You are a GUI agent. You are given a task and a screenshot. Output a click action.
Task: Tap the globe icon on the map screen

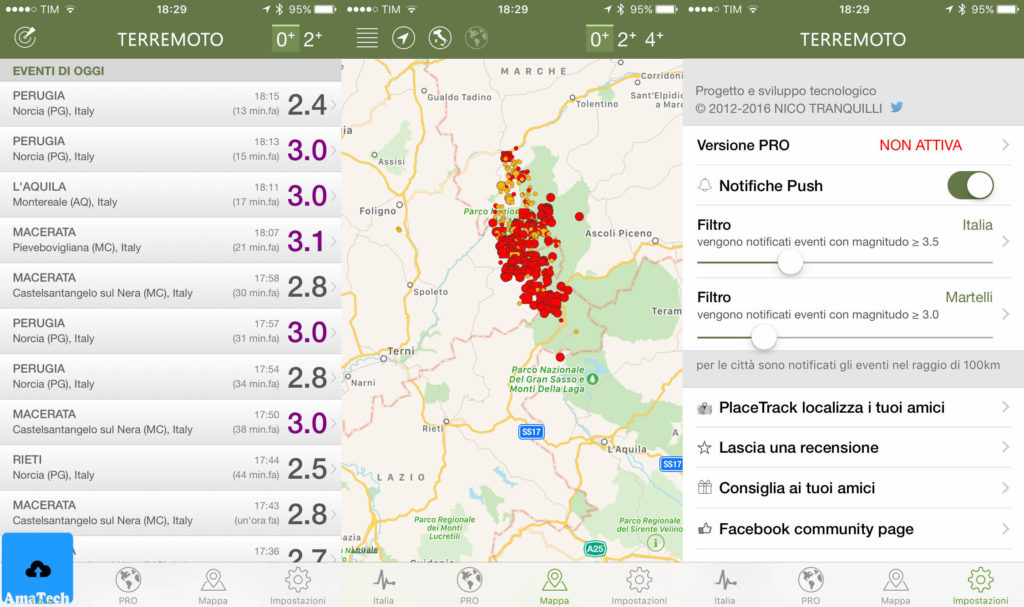point(476,38)
